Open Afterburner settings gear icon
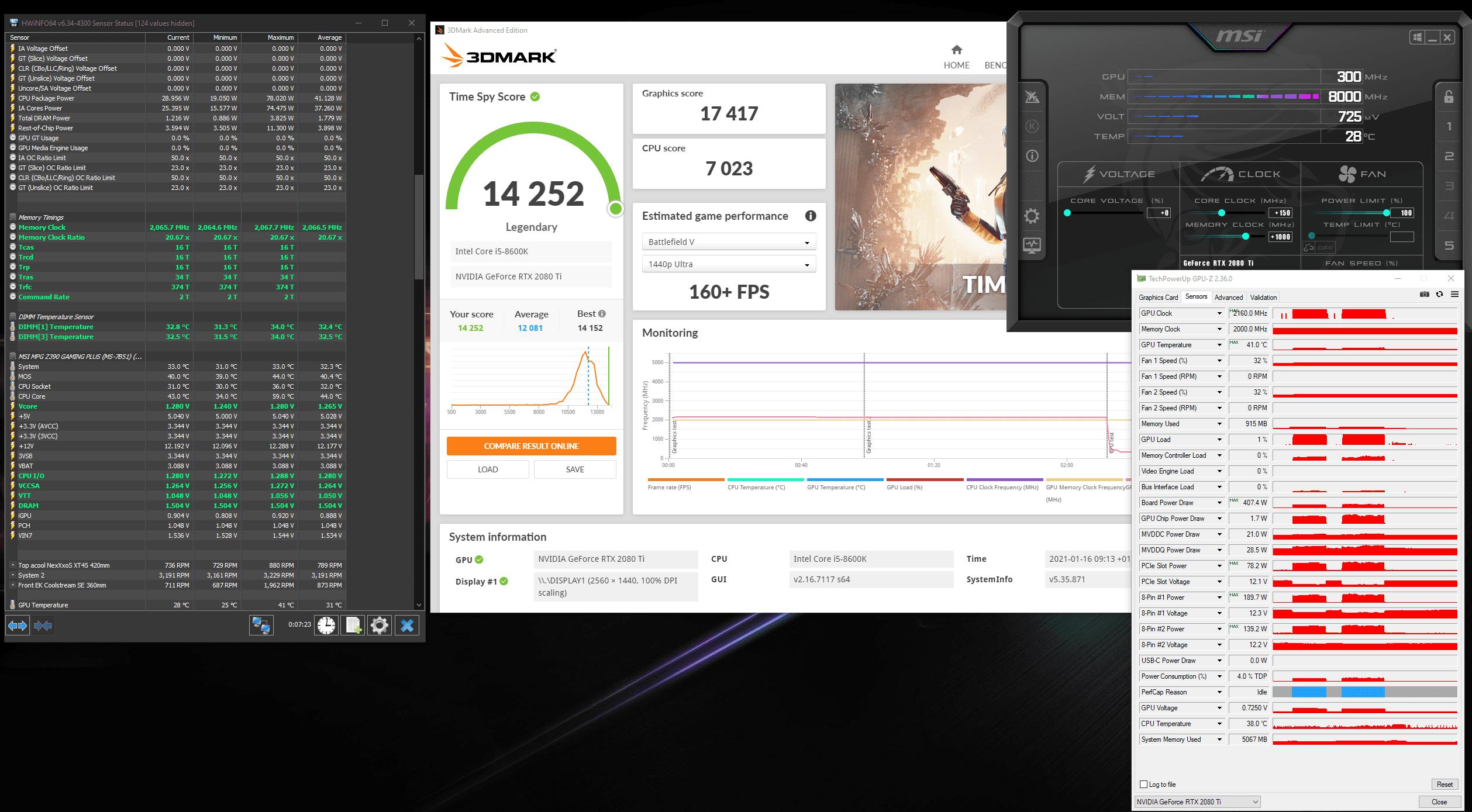The width and height of the screenshot is (1472, 812). coord(1032,216)
